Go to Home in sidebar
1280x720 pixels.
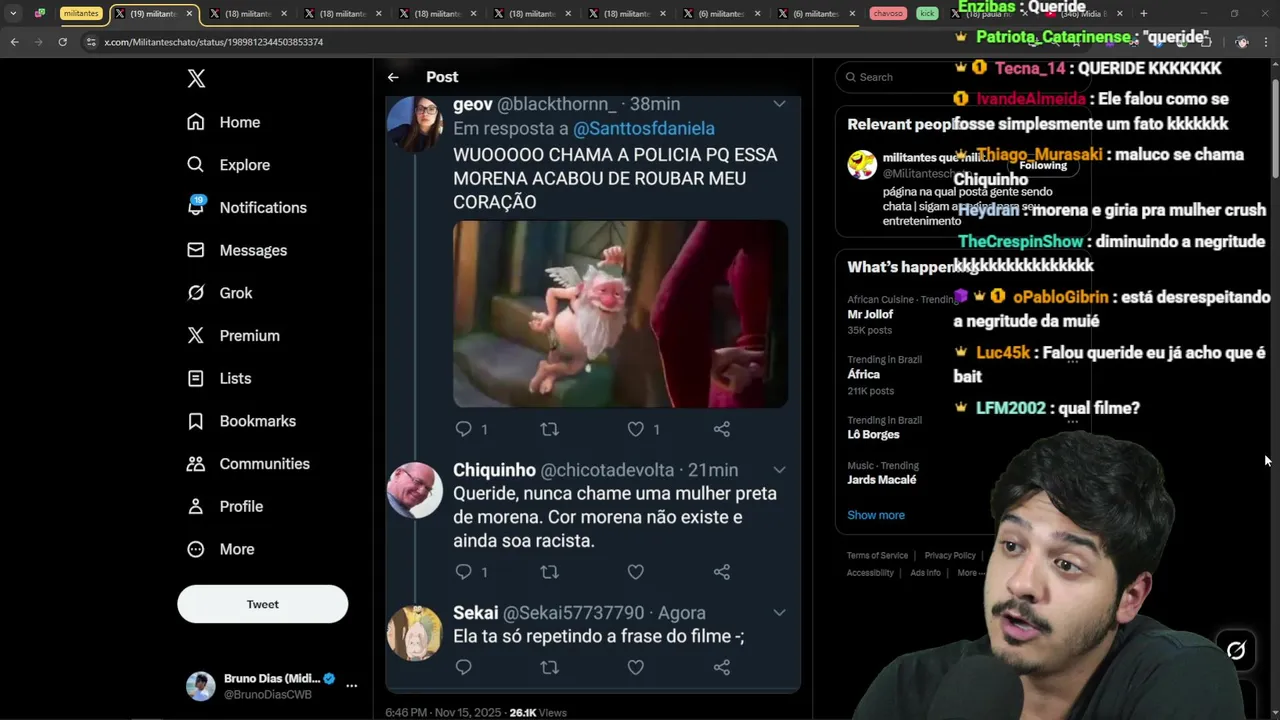[x=223, y=122]
